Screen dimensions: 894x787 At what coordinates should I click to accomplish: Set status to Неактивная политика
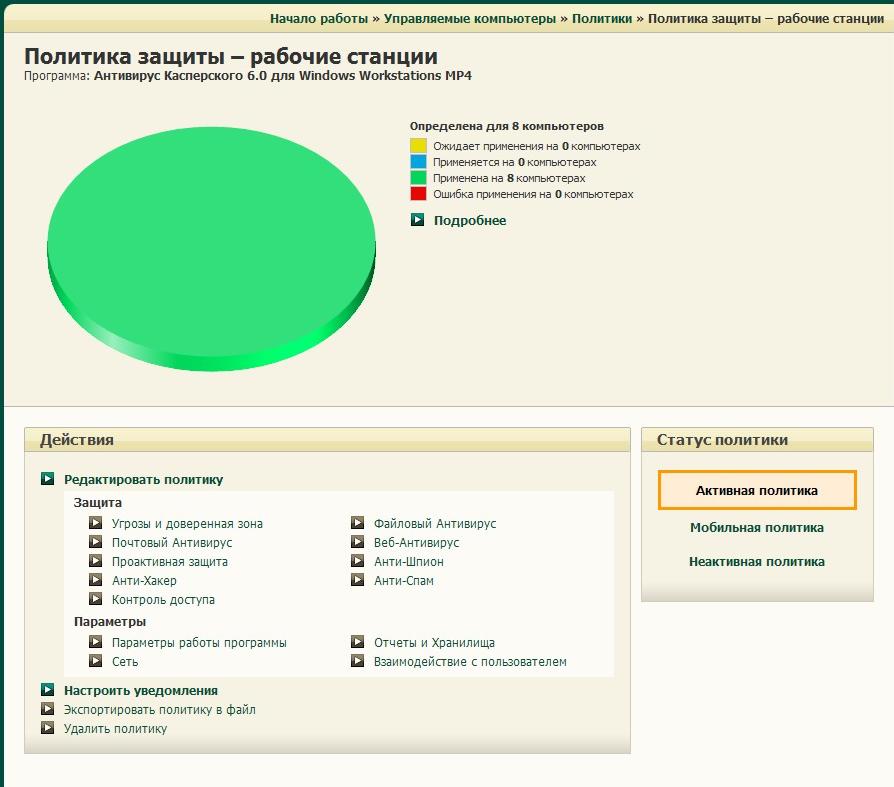click(756, 561)
